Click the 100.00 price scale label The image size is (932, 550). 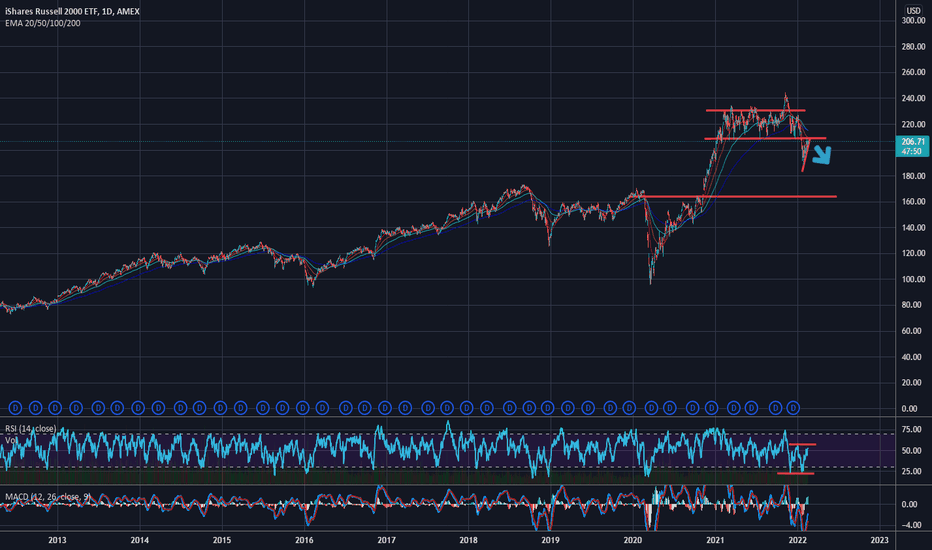pyautogui.click(x=913, y=279)
